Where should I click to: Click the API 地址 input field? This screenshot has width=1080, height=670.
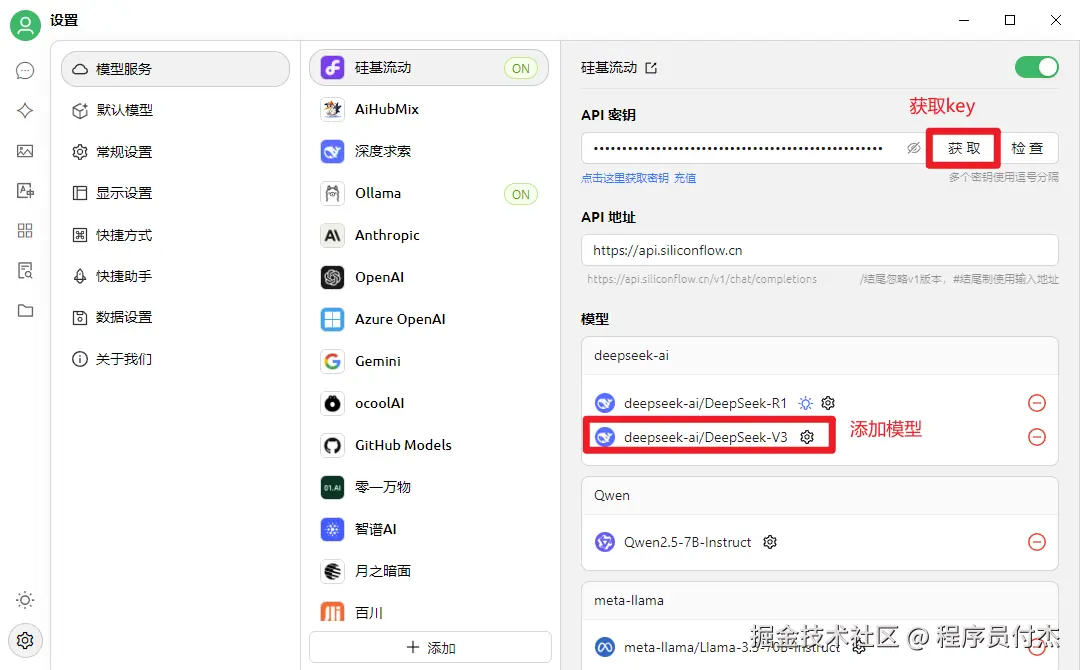[820, 251]
